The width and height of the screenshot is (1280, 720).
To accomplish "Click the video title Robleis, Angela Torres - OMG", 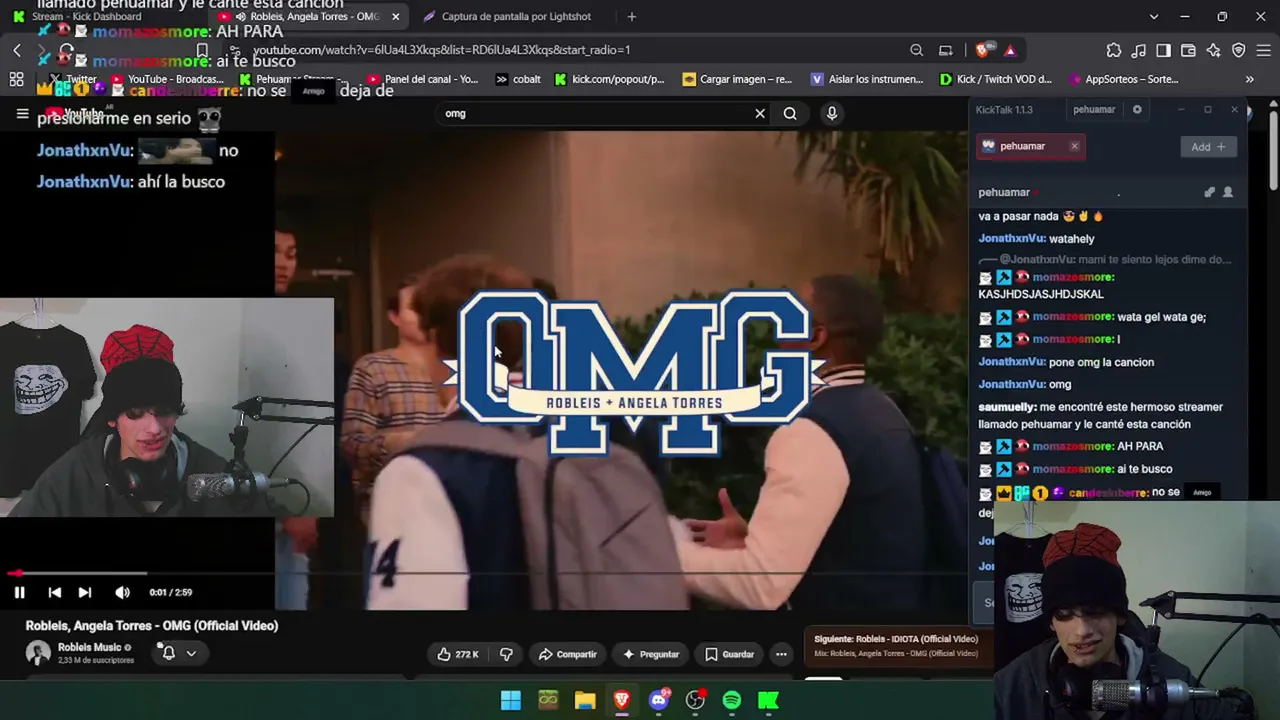I will (152, 626).
